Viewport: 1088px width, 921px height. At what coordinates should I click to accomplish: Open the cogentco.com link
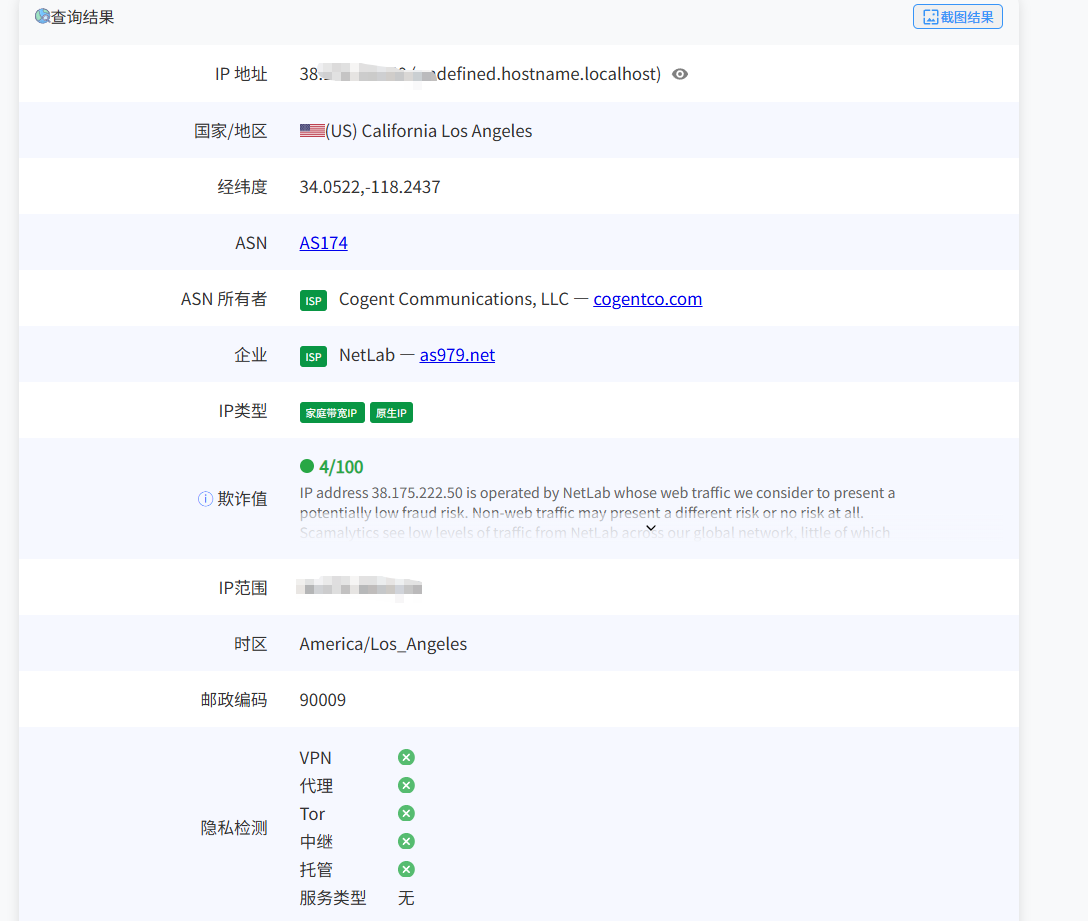[x=647, y=299]
